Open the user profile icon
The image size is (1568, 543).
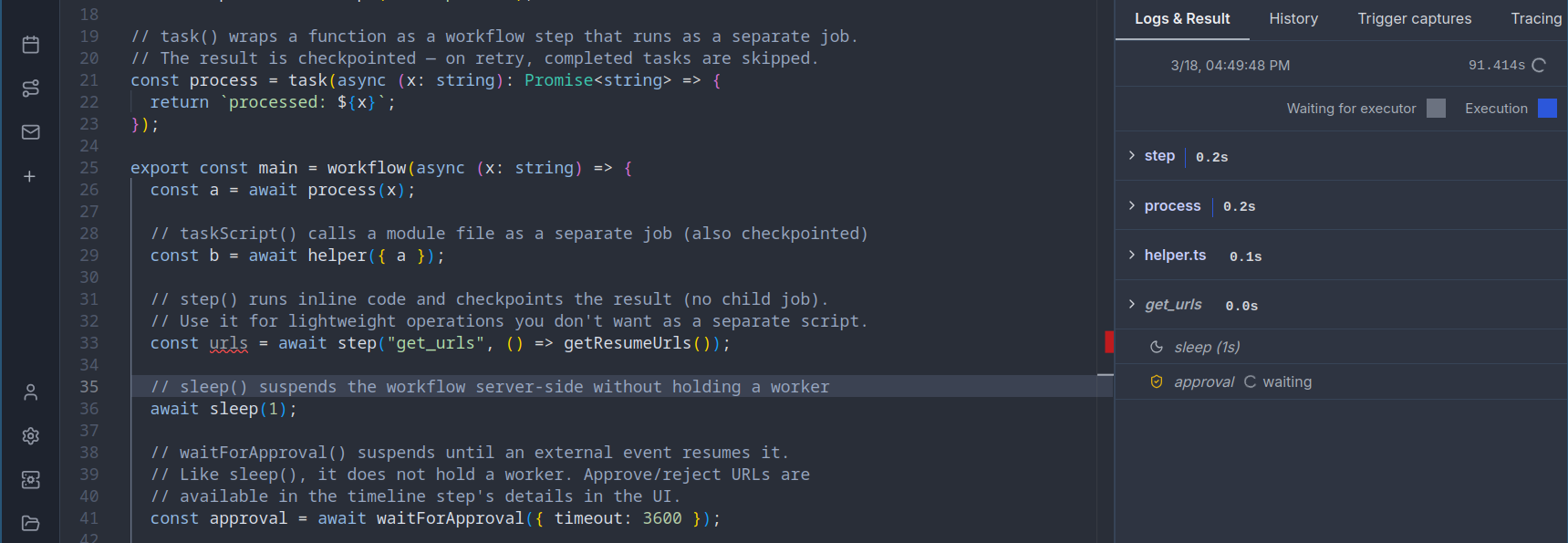(30, 392)
